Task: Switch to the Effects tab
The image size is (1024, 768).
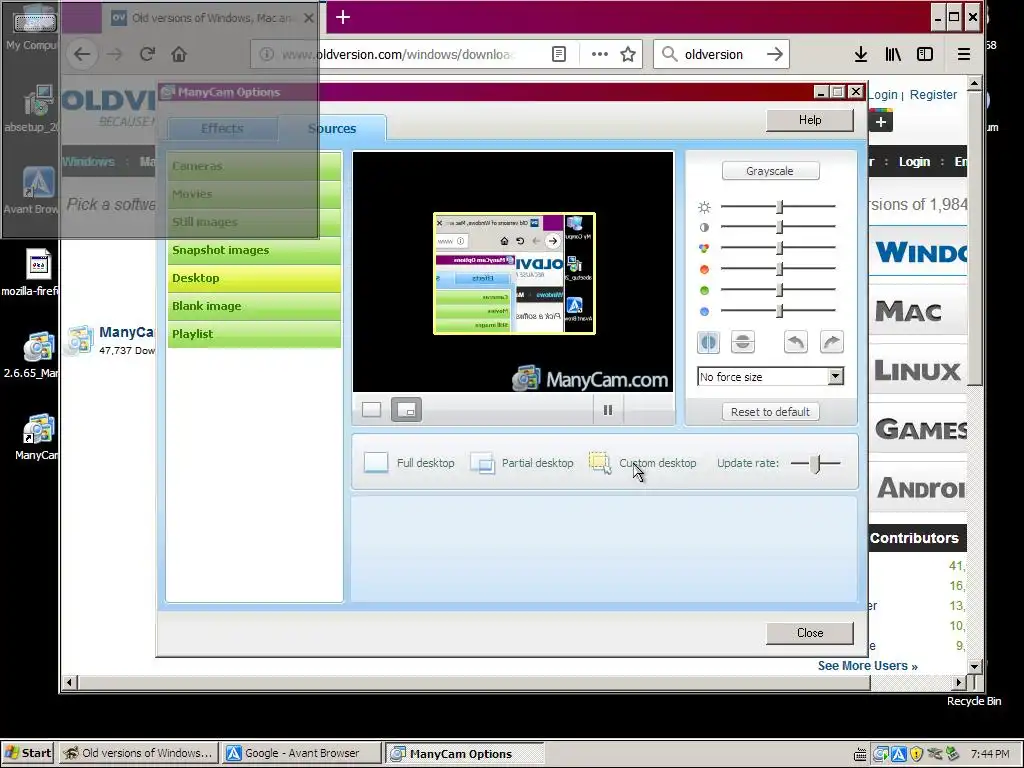Action: [222, 129]
